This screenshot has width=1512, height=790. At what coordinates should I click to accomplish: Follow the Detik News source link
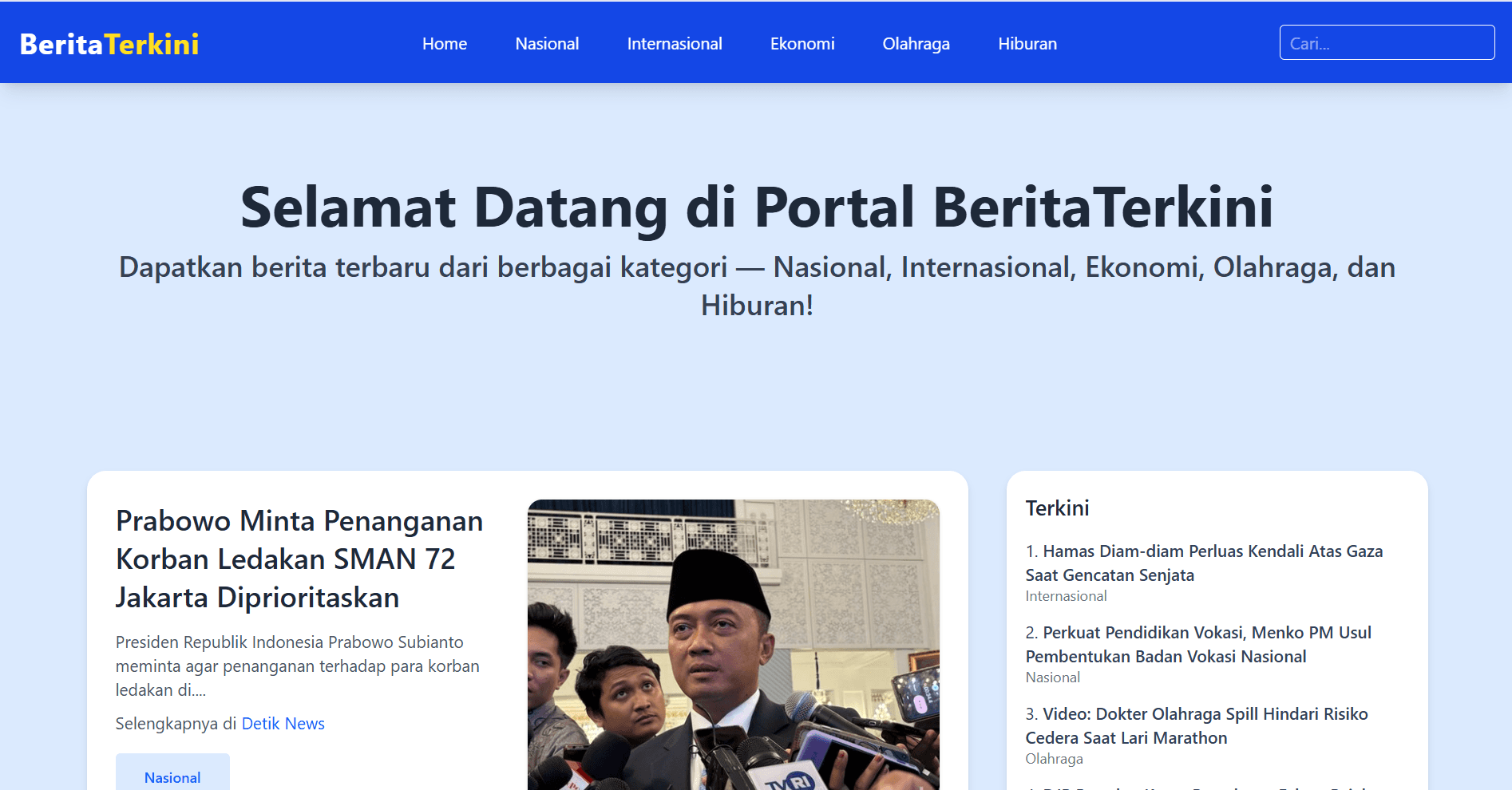tap(283, 723)
